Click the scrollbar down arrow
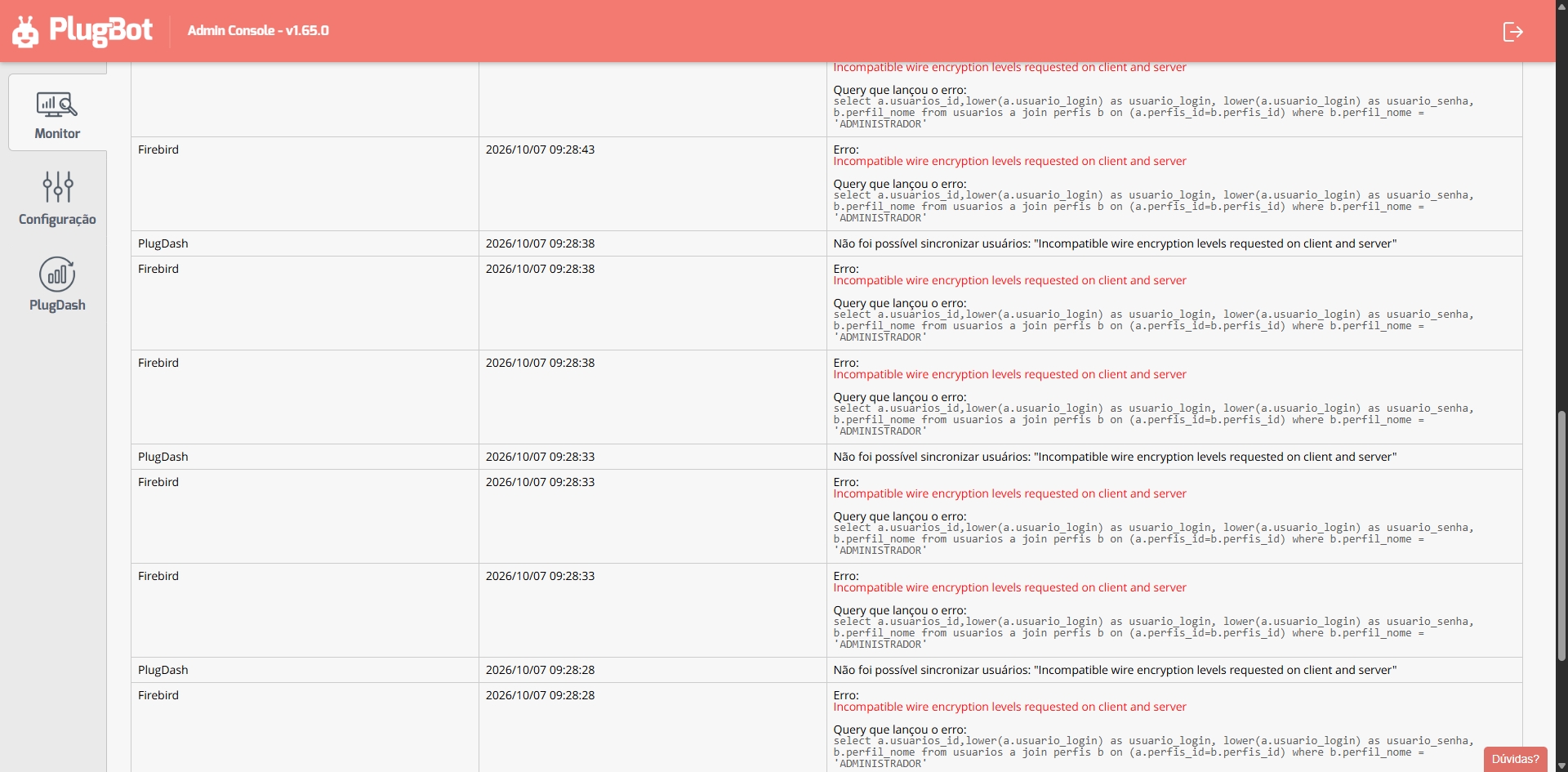Viewport: 1568px width, 772px height. (x=1561, y=766)
